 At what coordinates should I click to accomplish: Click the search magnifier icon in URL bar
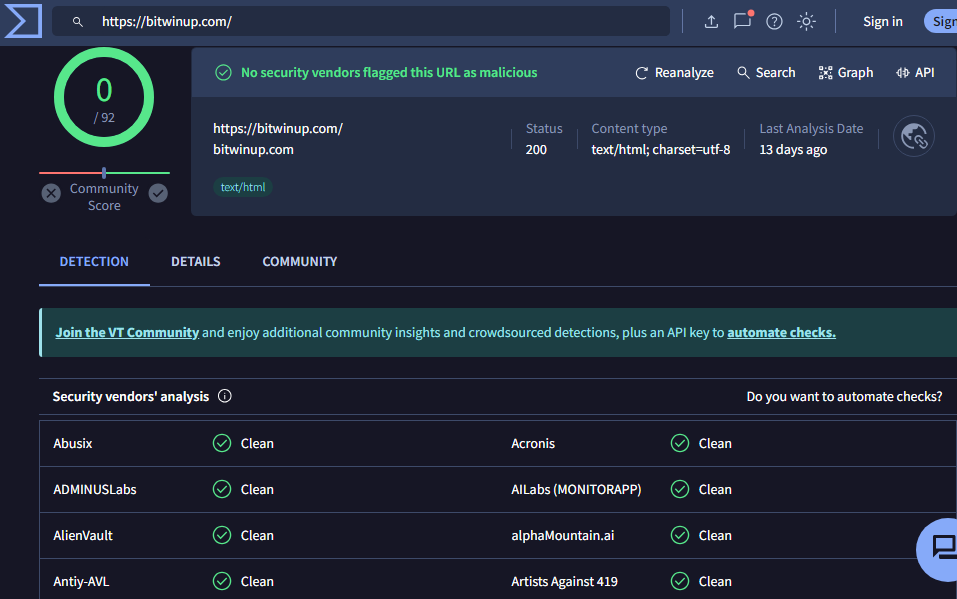[x=78, y=22]
